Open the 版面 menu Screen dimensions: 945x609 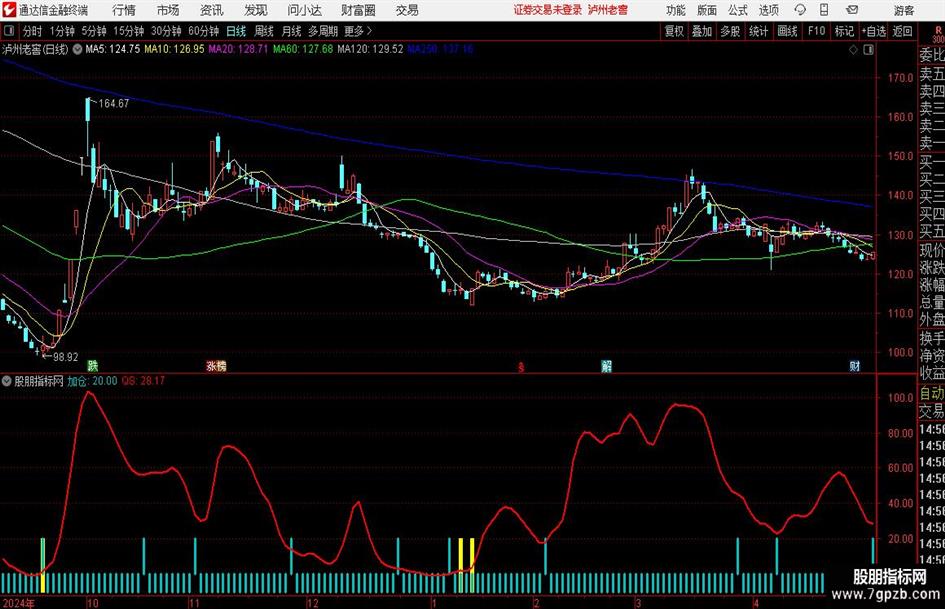(707, 10)
